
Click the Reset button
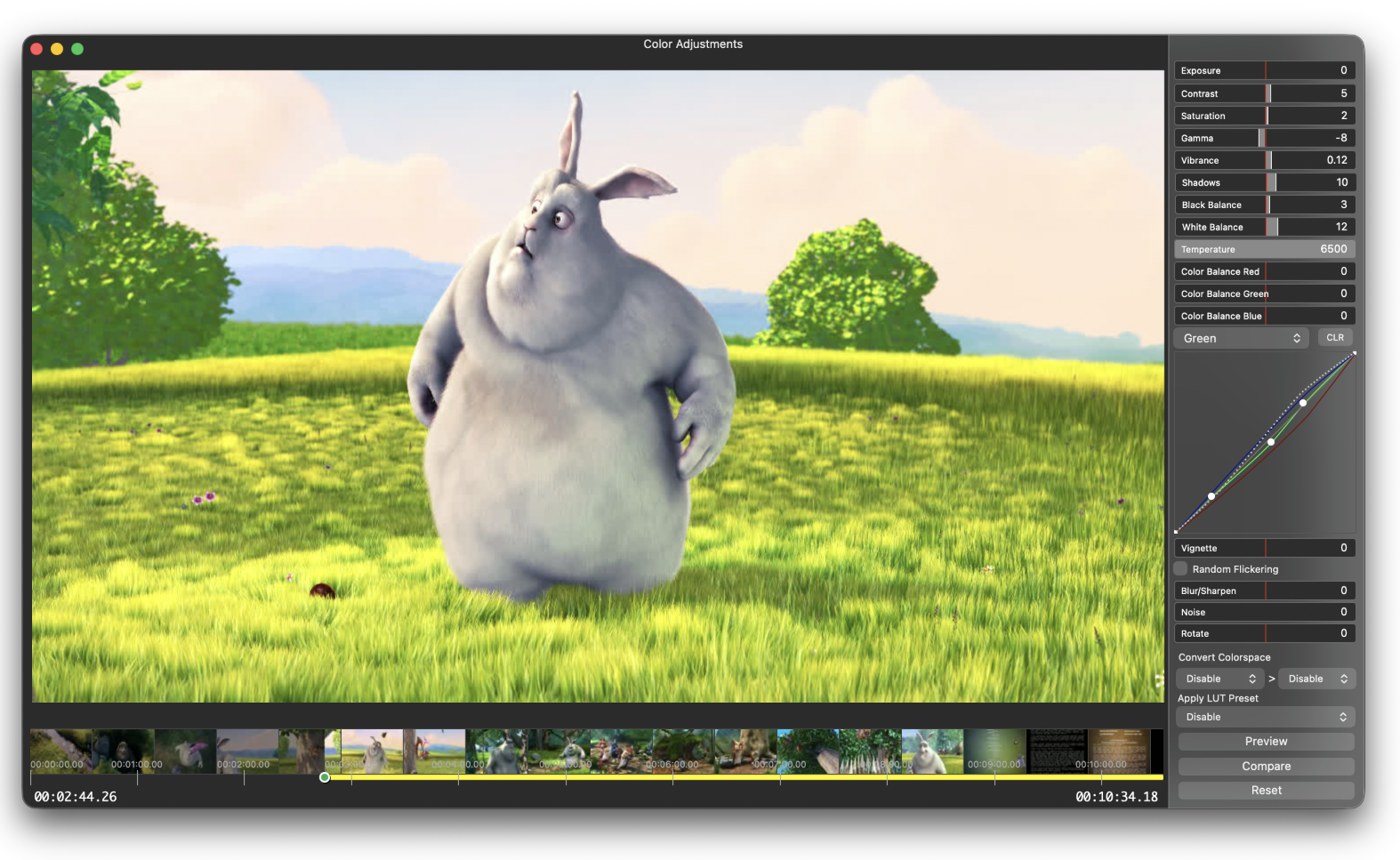[x=1266, y=790]
